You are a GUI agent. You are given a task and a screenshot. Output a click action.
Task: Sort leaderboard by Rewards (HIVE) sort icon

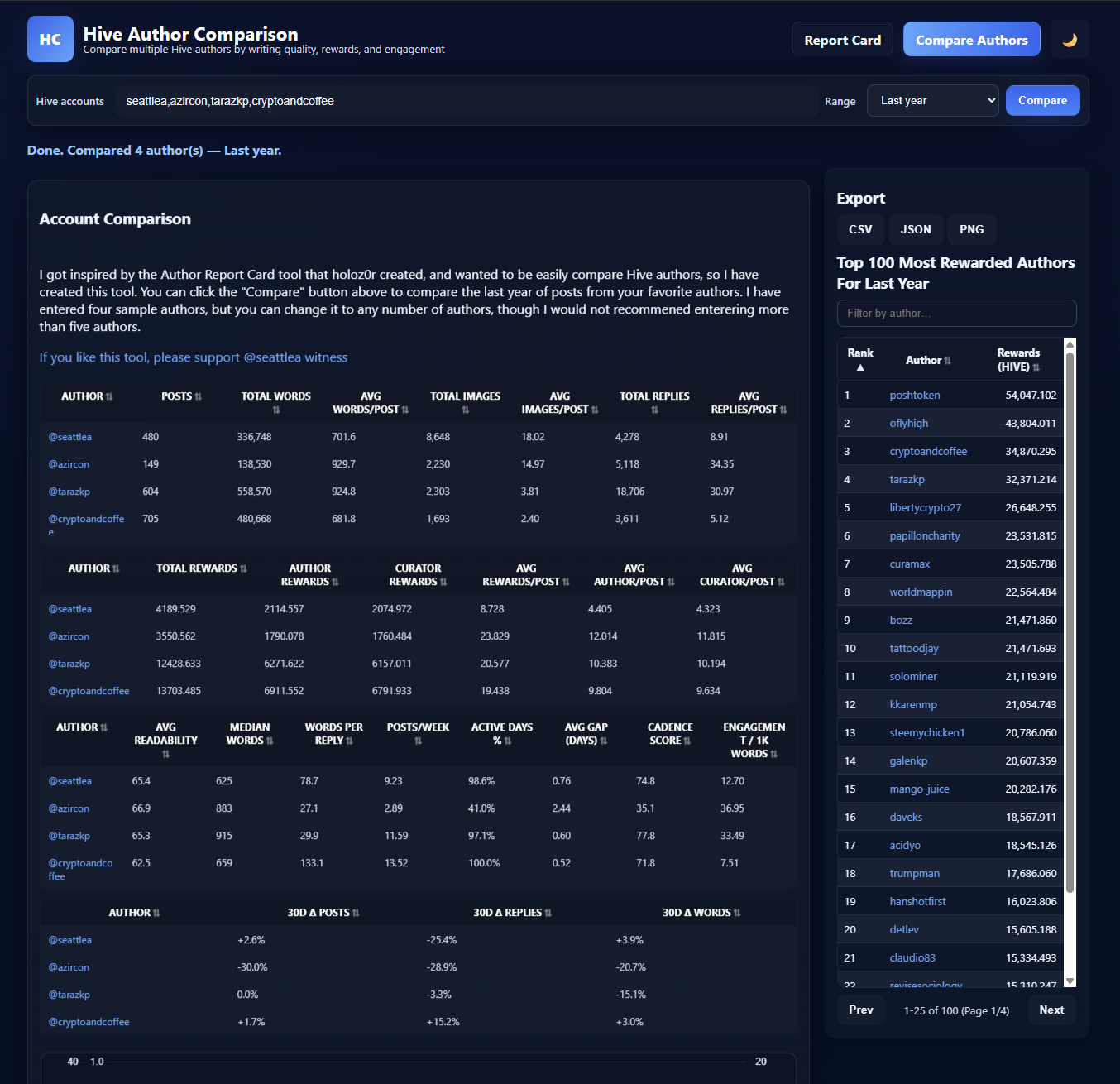click(1036, 367)
